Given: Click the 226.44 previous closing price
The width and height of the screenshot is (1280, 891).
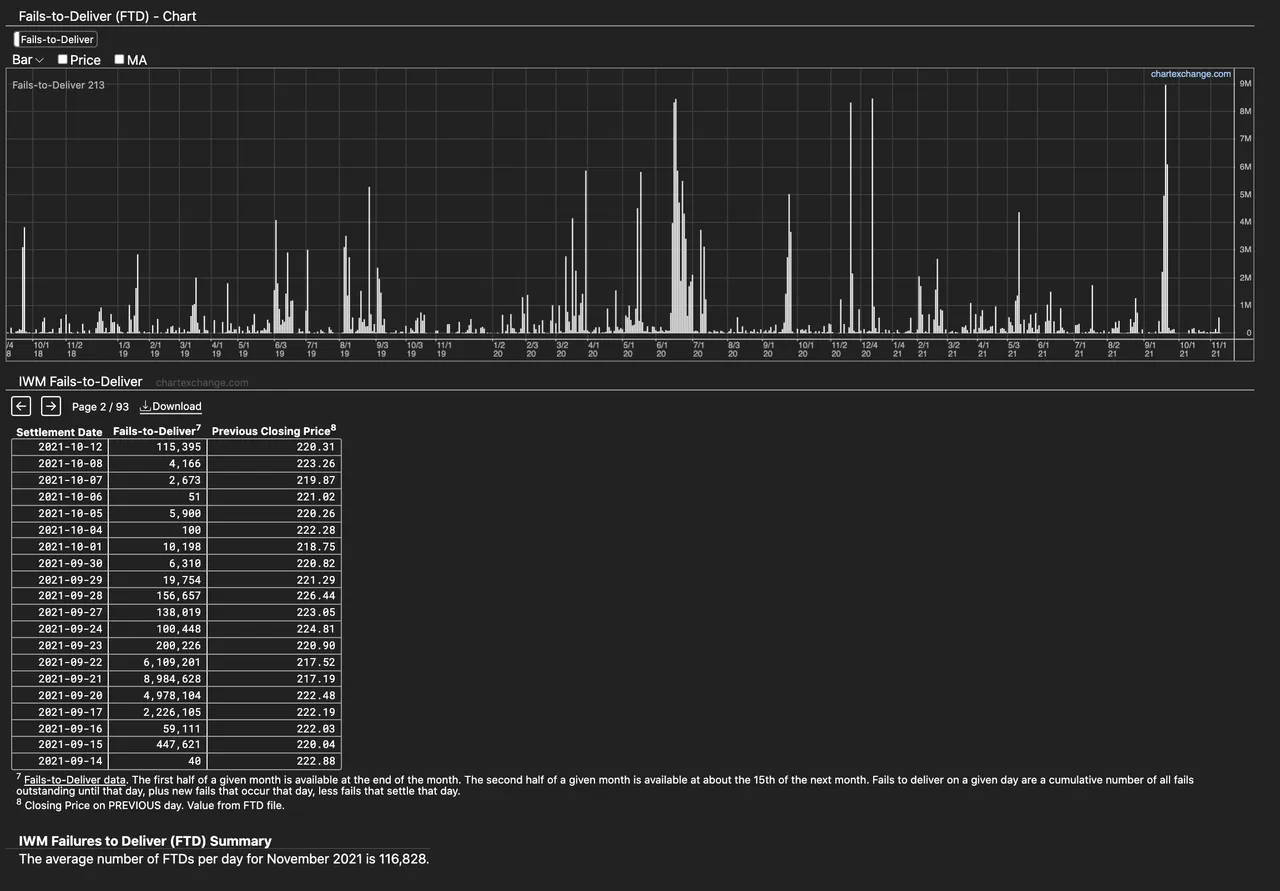Looking at the screenshot, I should pyautogui.click(x=316, y=596).
